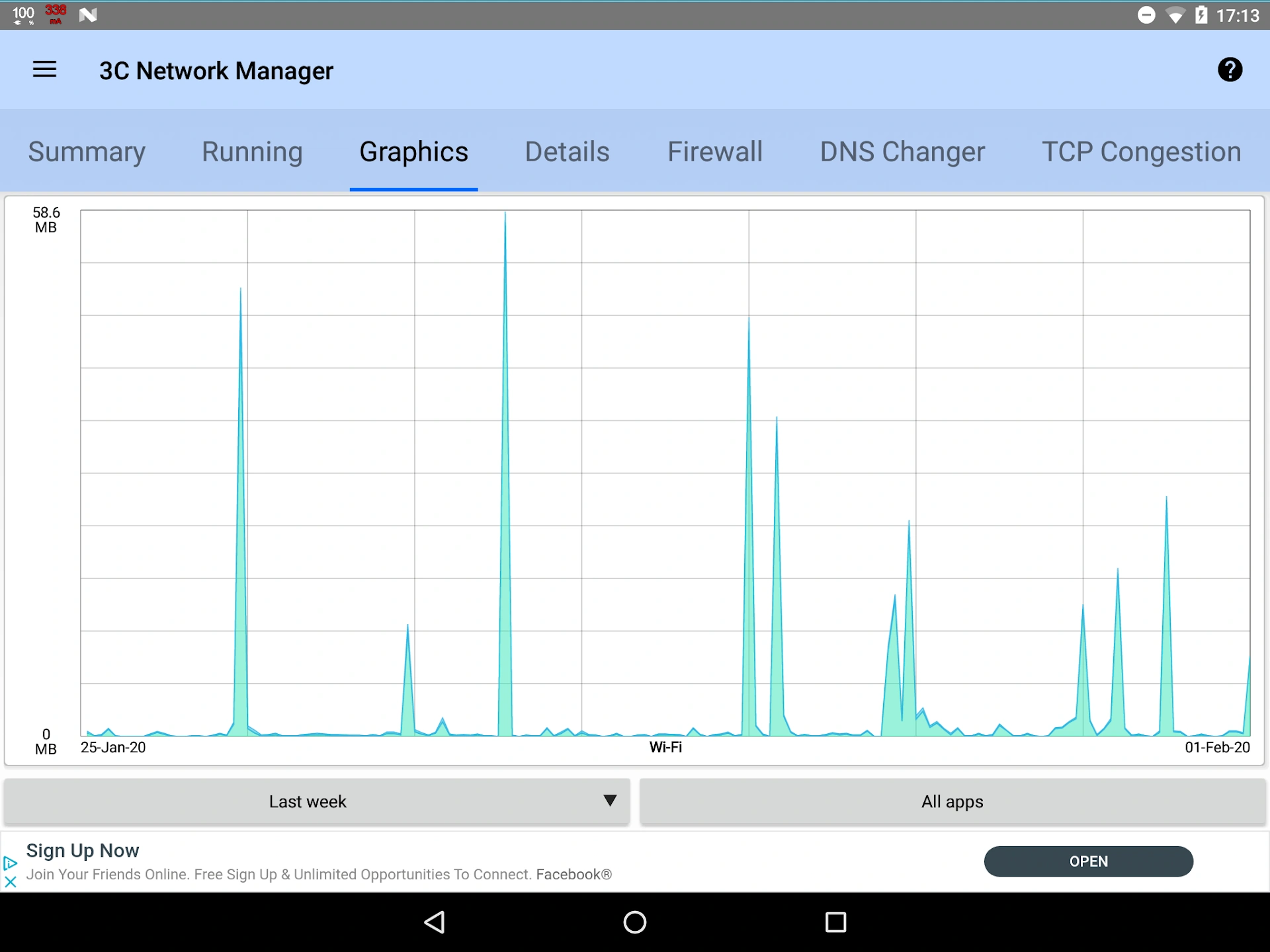Open the DNS Changer tab

point(902,151)
